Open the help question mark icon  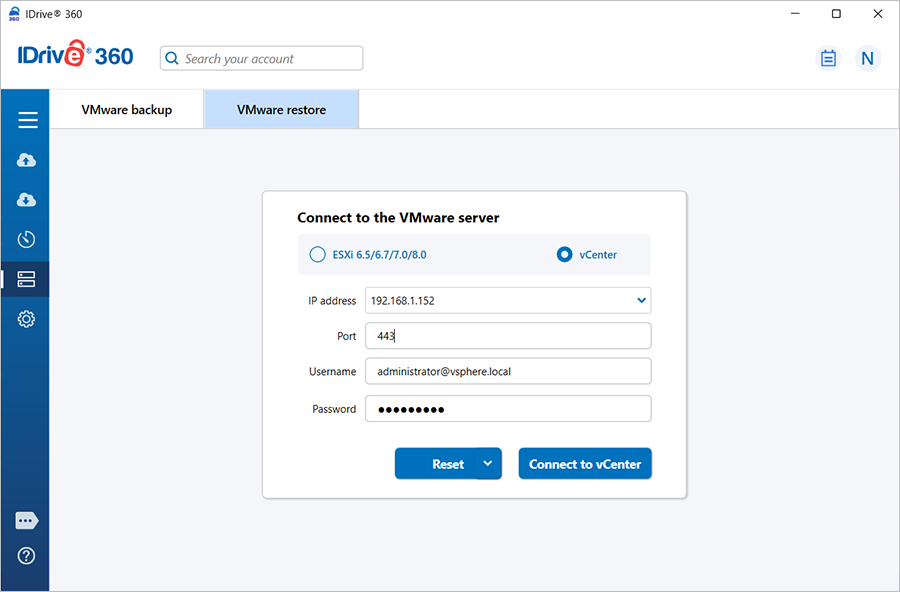click(x=27, y=556)
